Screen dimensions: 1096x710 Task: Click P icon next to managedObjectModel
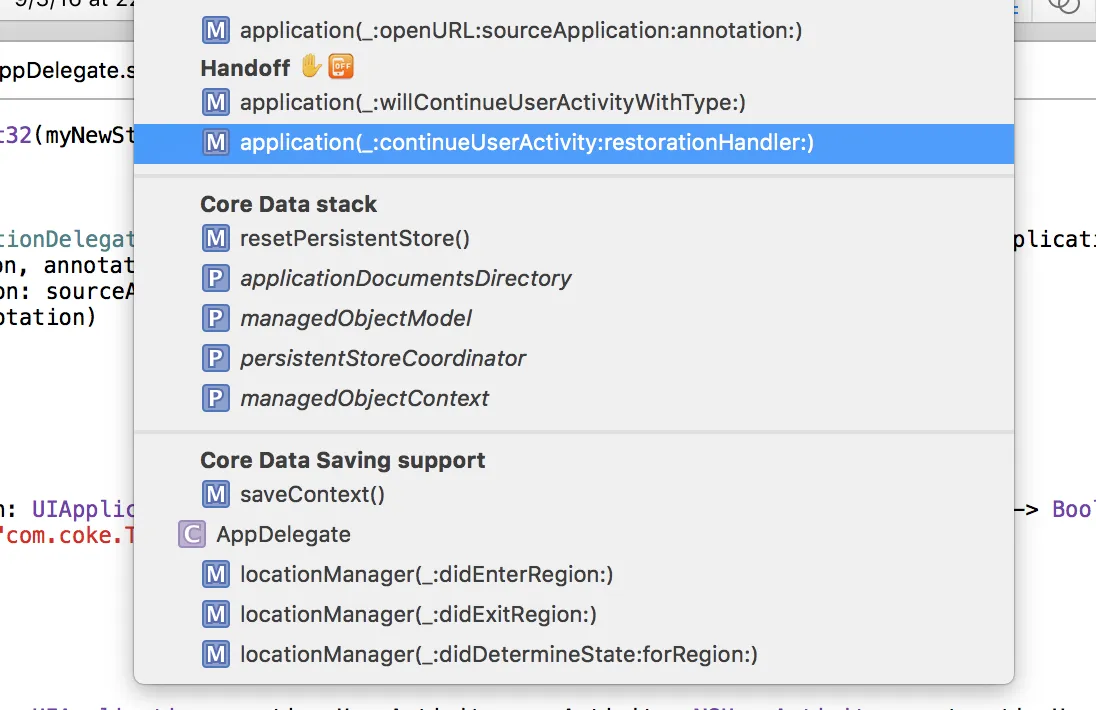[215, 318]
